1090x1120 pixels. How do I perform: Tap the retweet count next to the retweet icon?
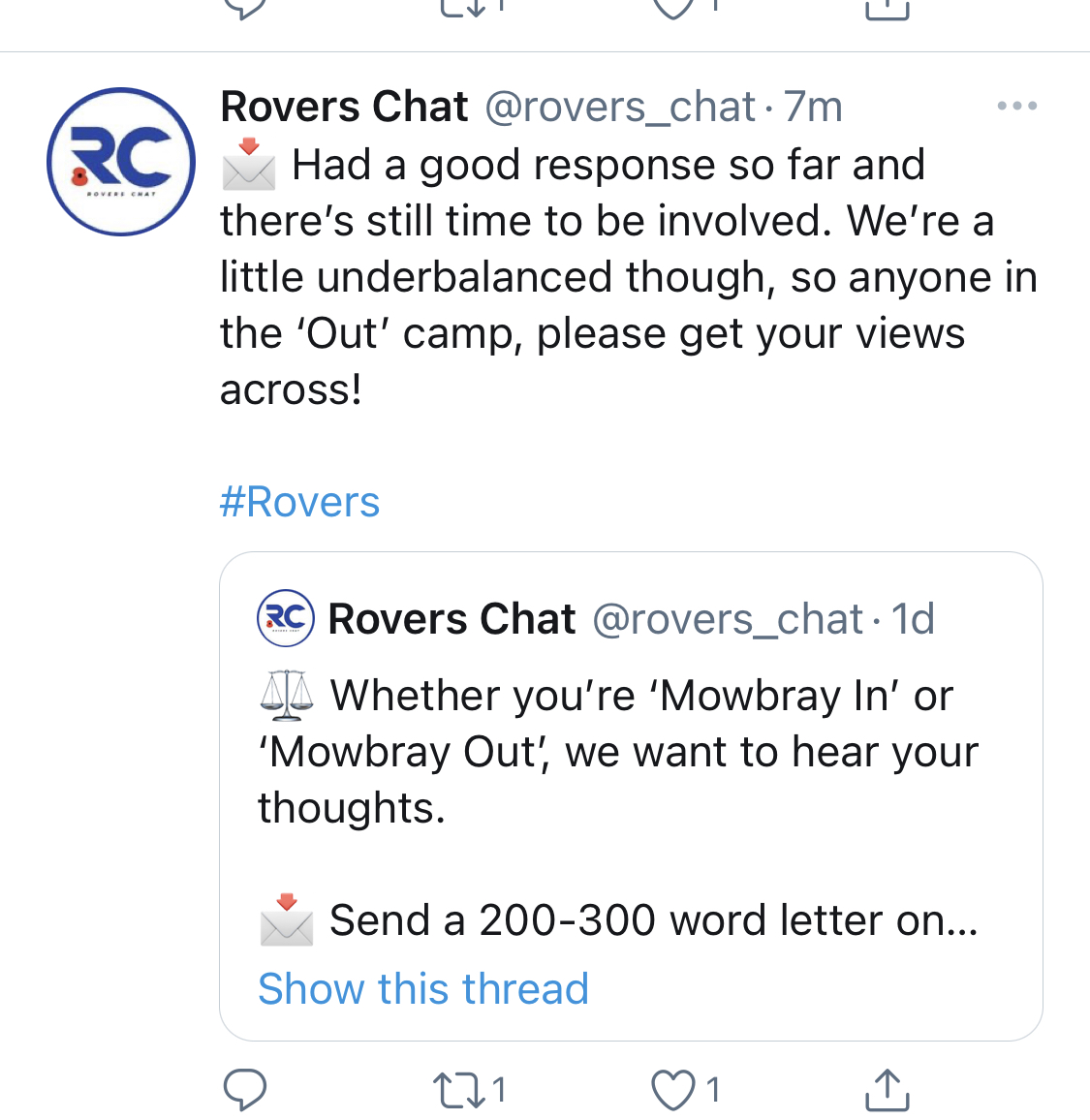tap(498, 1090)
